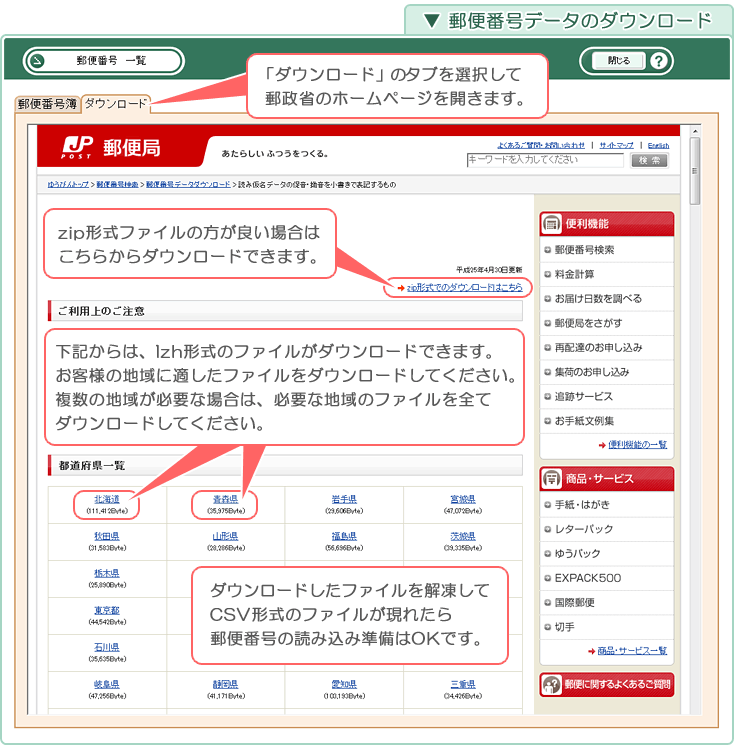Viewport: 735px width, 745px height.
Task: Open zip形式でのダウンロードはこちら link
Action: tap(464, 287)
